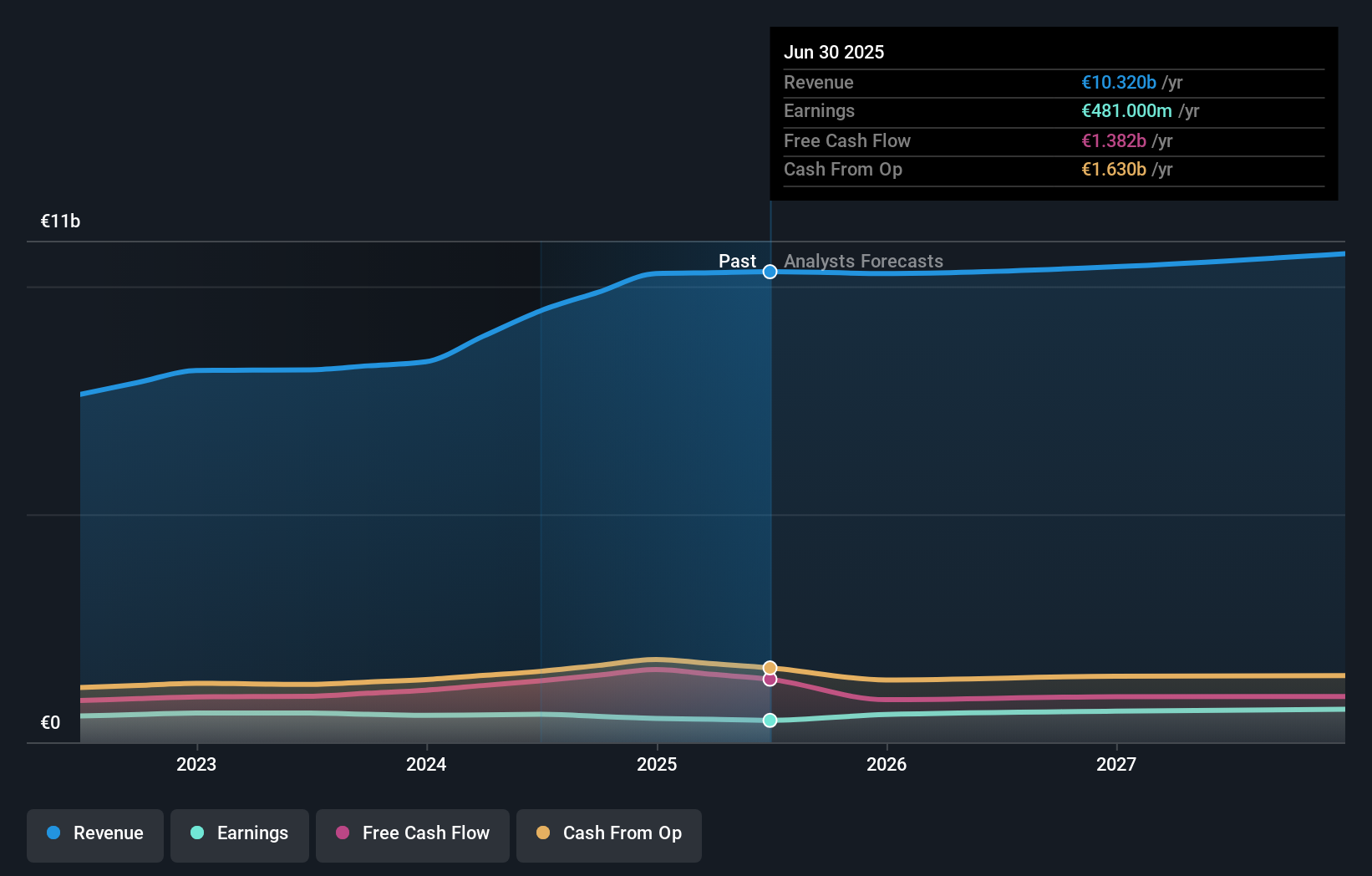Screen dimensions: 1372x876
Task: Click the Cash From Op legend button
Action: coord(608,835)
